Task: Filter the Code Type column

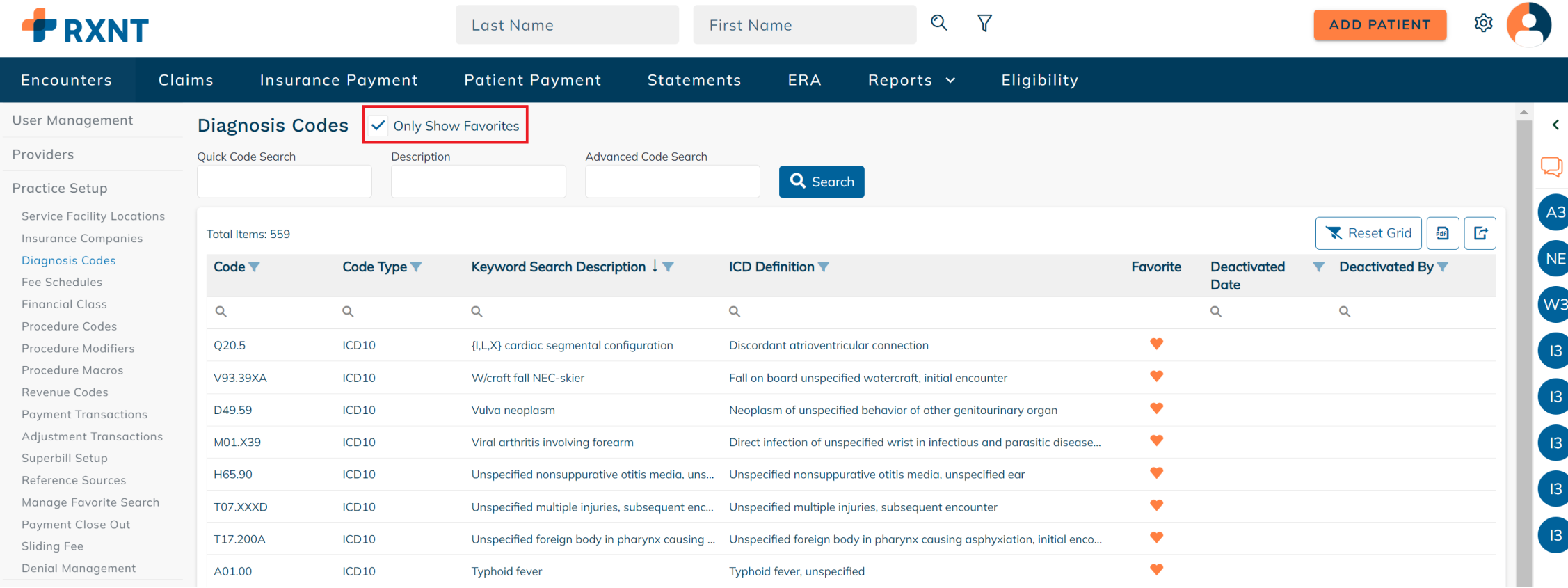Action: [416, 267]
